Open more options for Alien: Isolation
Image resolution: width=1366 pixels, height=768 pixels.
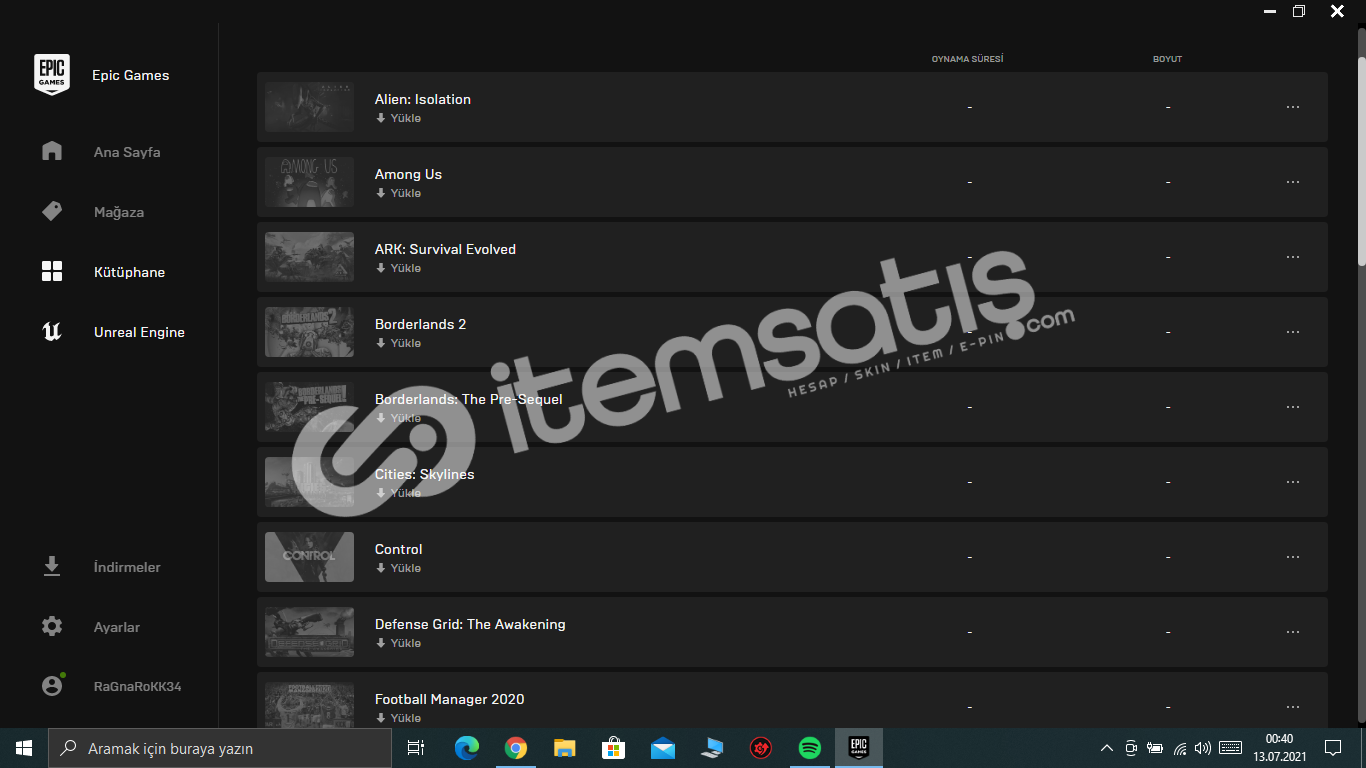pyautogui.click(x=1293, y=107)
